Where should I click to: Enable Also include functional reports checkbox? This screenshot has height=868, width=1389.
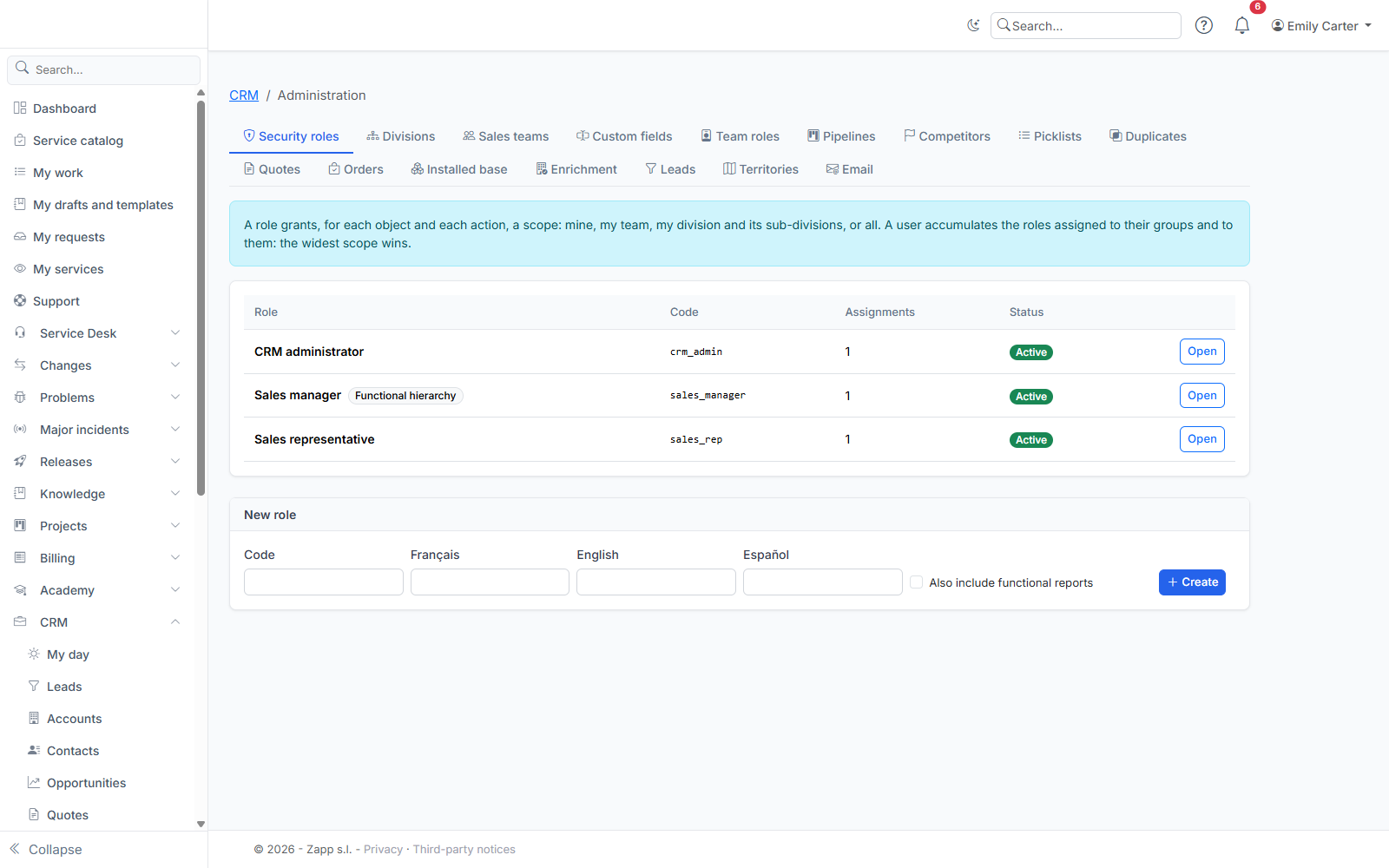point(916,582)
